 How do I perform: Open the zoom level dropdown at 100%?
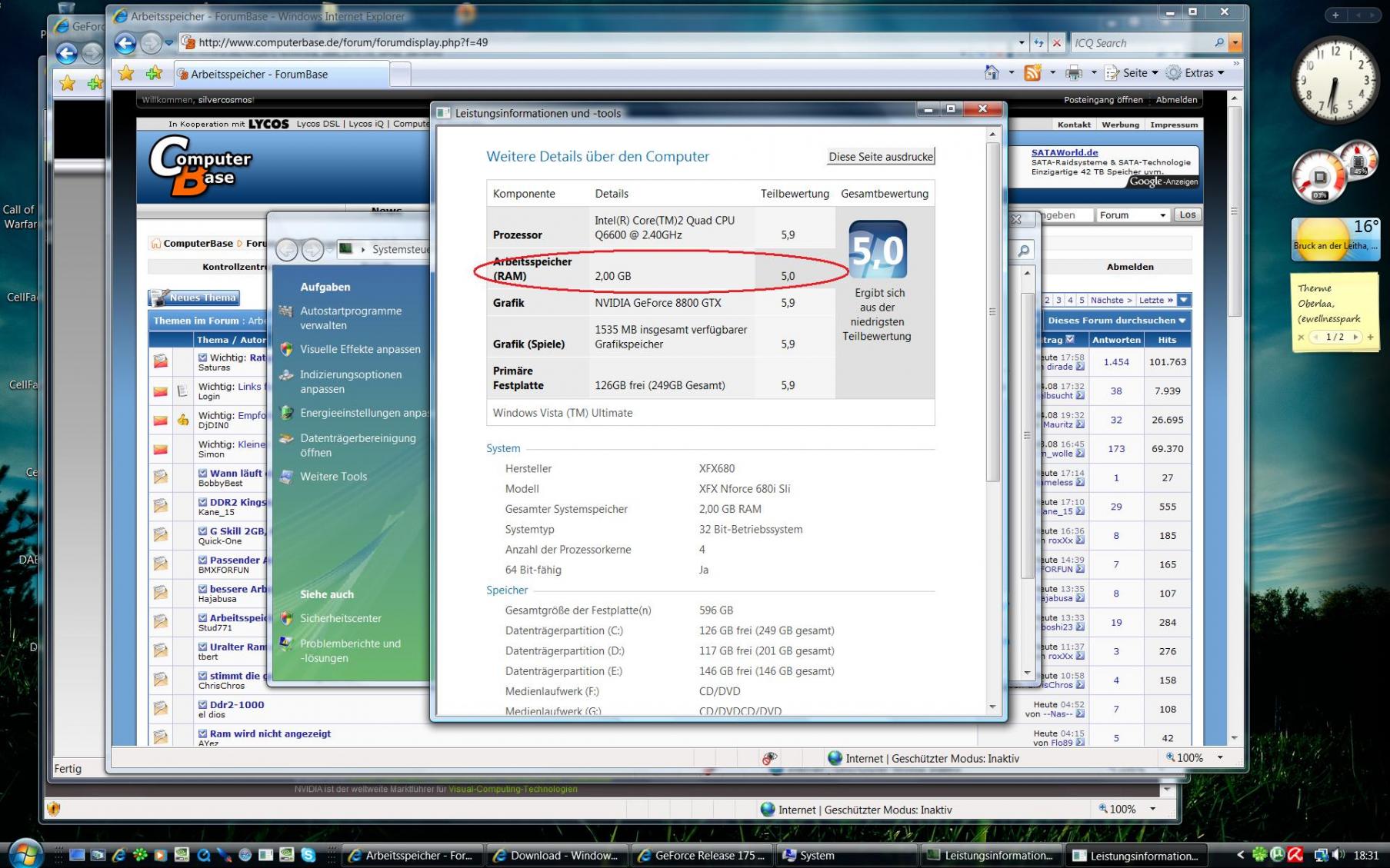point(1220,757)
